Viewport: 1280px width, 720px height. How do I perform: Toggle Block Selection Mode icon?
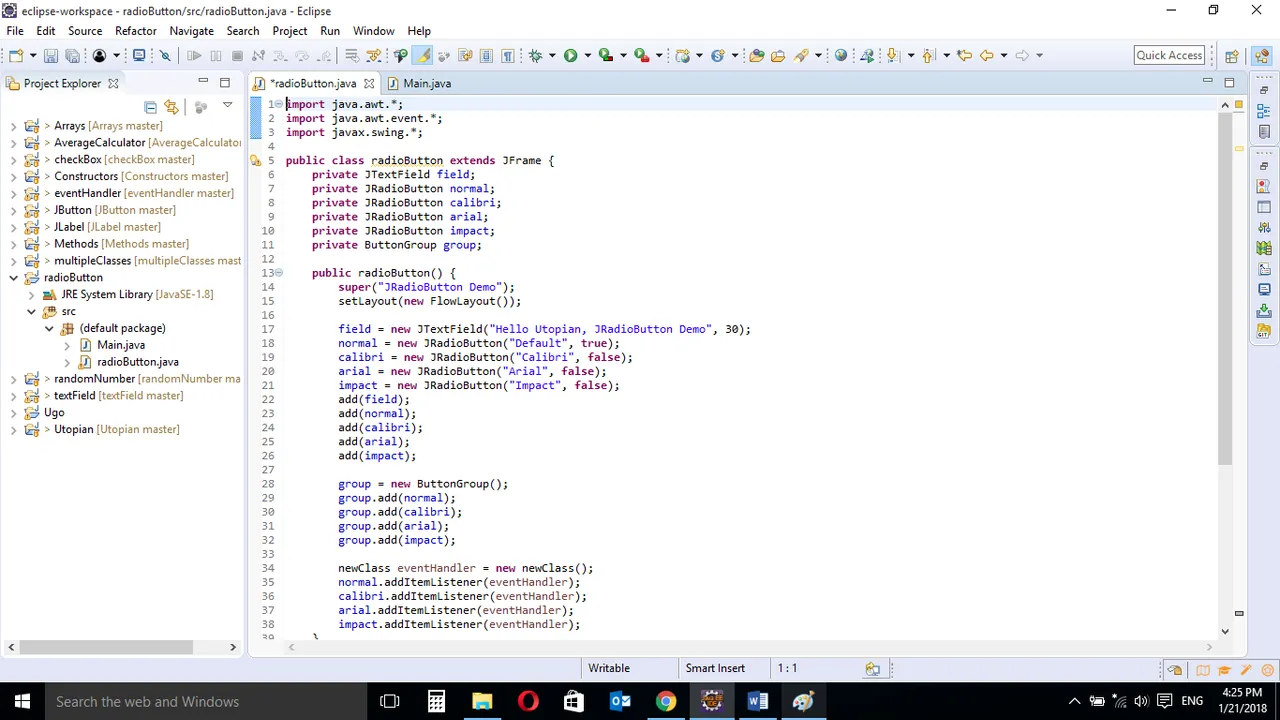pos(487,55)
